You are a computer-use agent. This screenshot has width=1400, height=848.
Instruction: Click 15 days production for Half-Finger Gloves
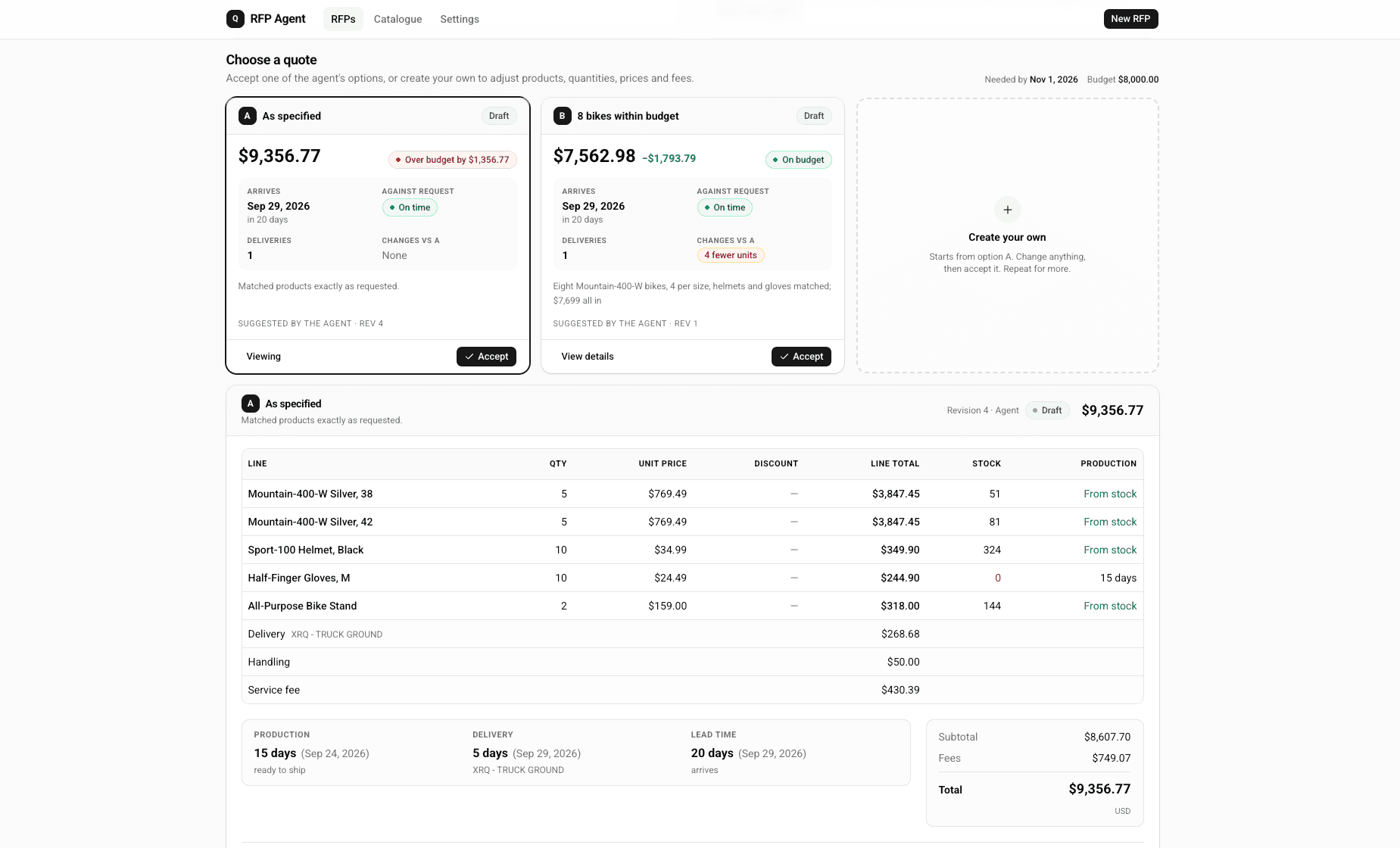[x=1118, y=578]
